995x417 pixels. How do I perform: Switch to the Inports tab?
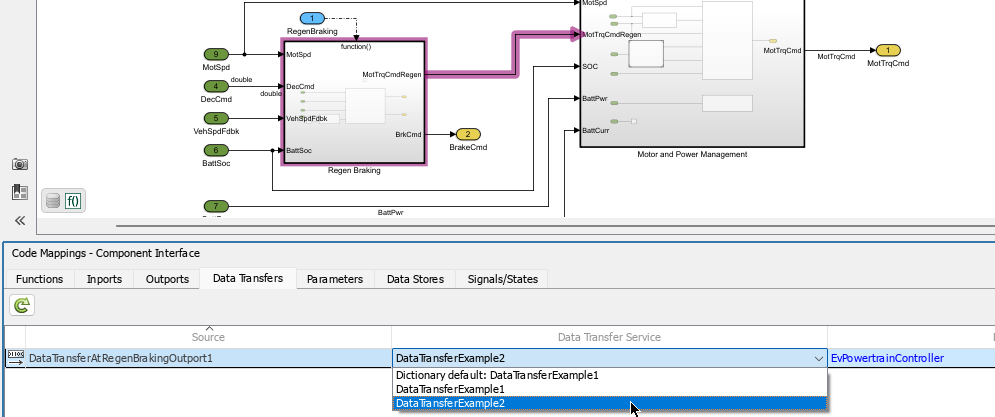pos(105,279)
